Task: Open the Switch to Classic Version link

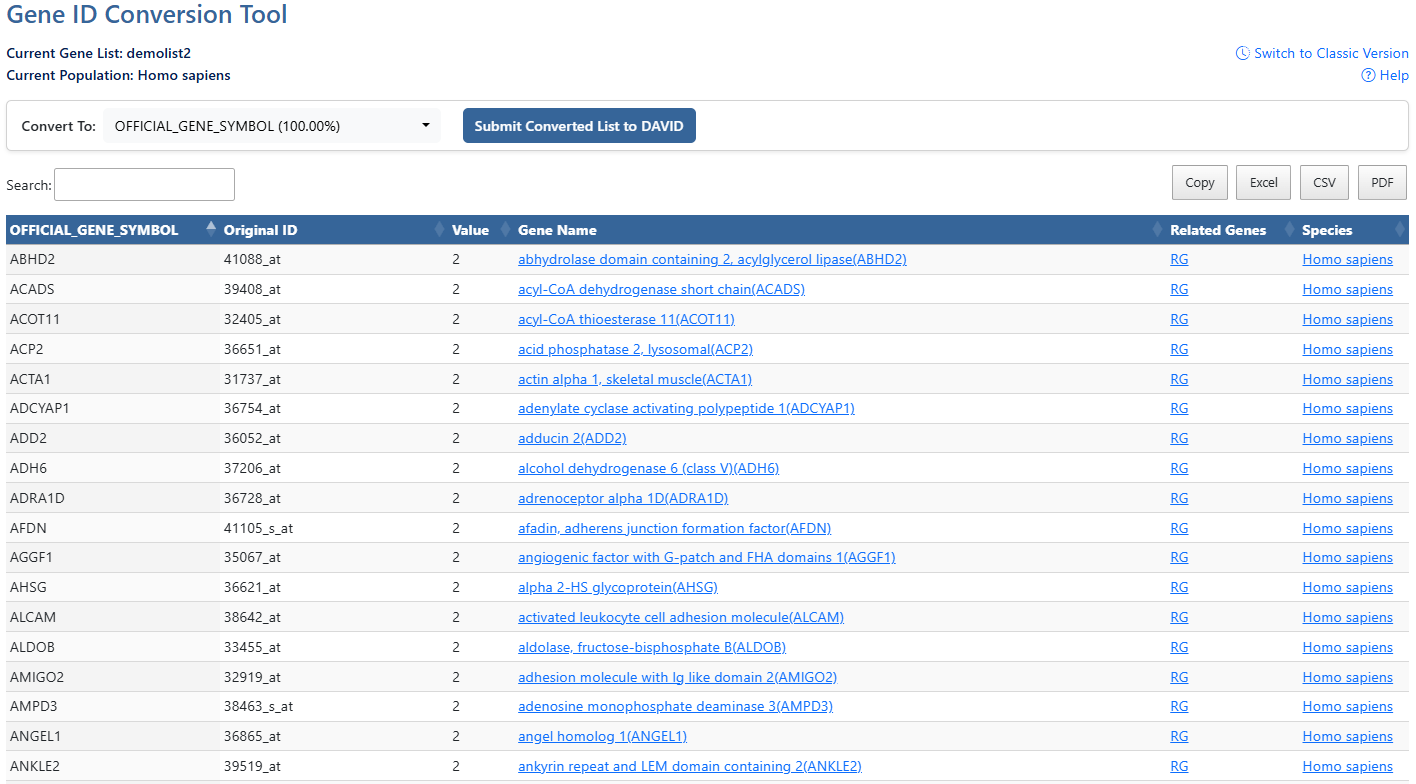Action: (1330, 53)
